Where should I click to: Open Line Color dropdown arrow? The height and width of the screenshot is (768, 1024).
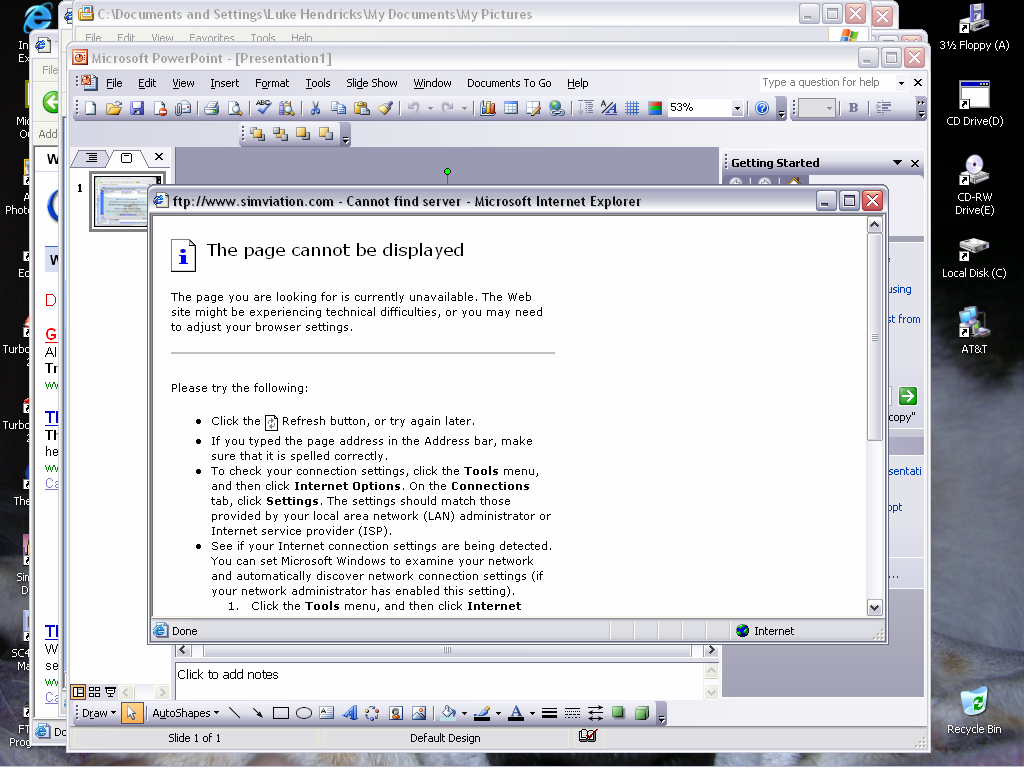pos(498,713)
